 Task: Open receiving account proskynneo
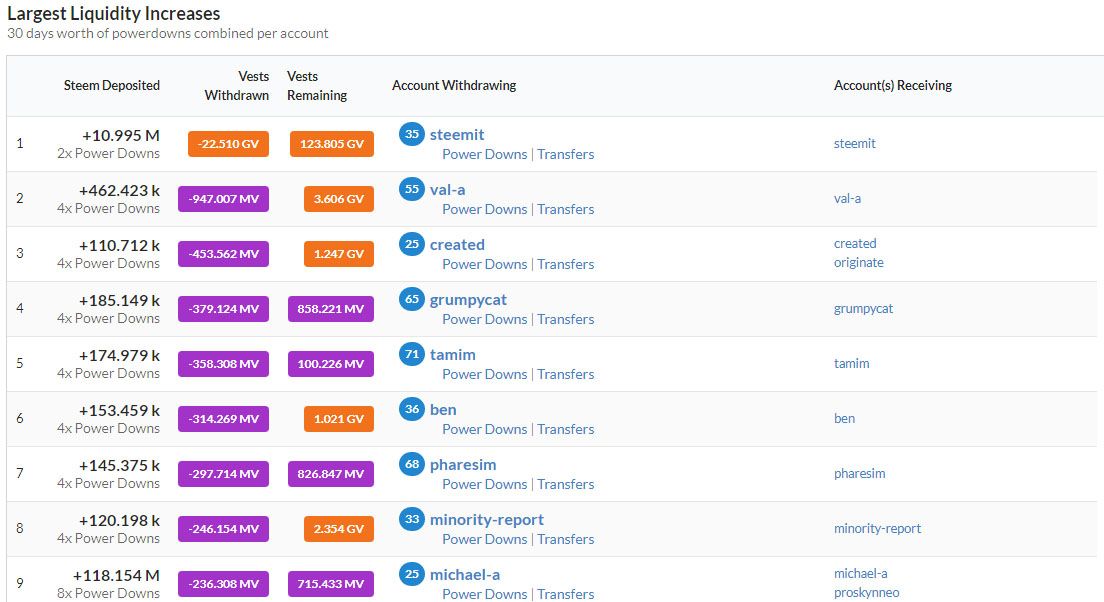(866, 592)
